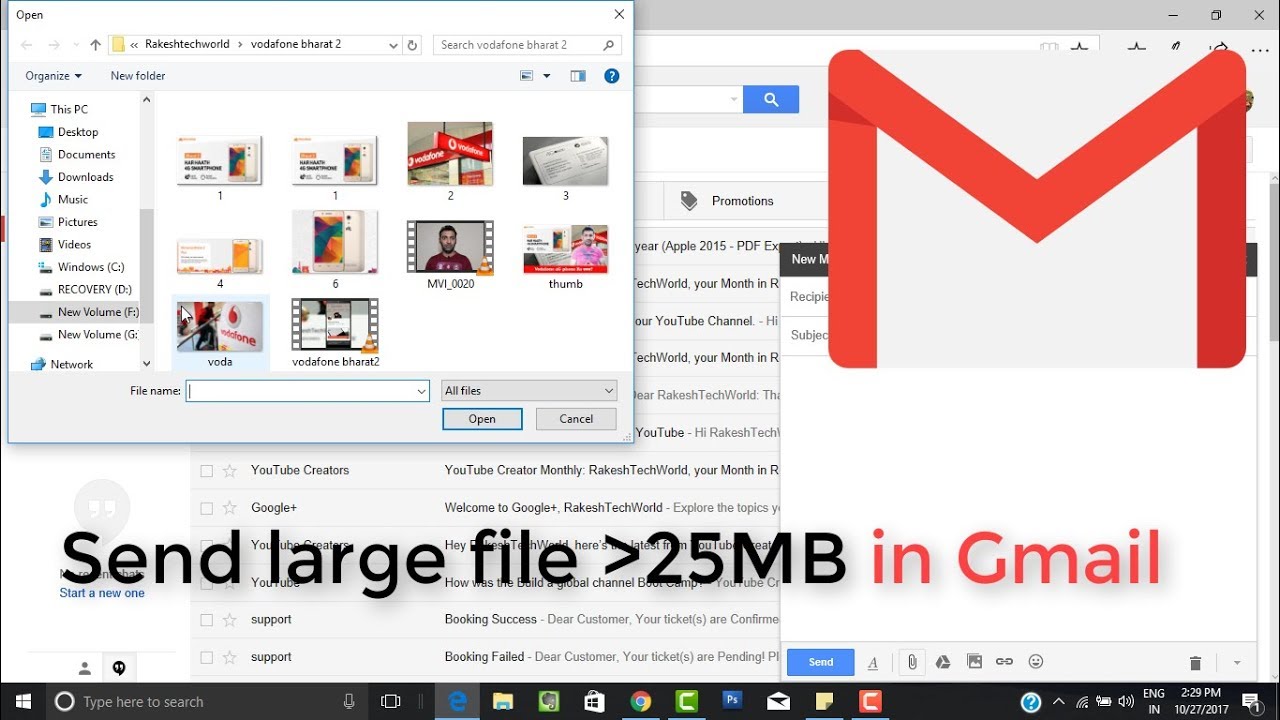Viewport: 1280px width, 720px height.
Task: Click the blue Gmail search button
Action: pyautogui.click(x=771, y=99)
